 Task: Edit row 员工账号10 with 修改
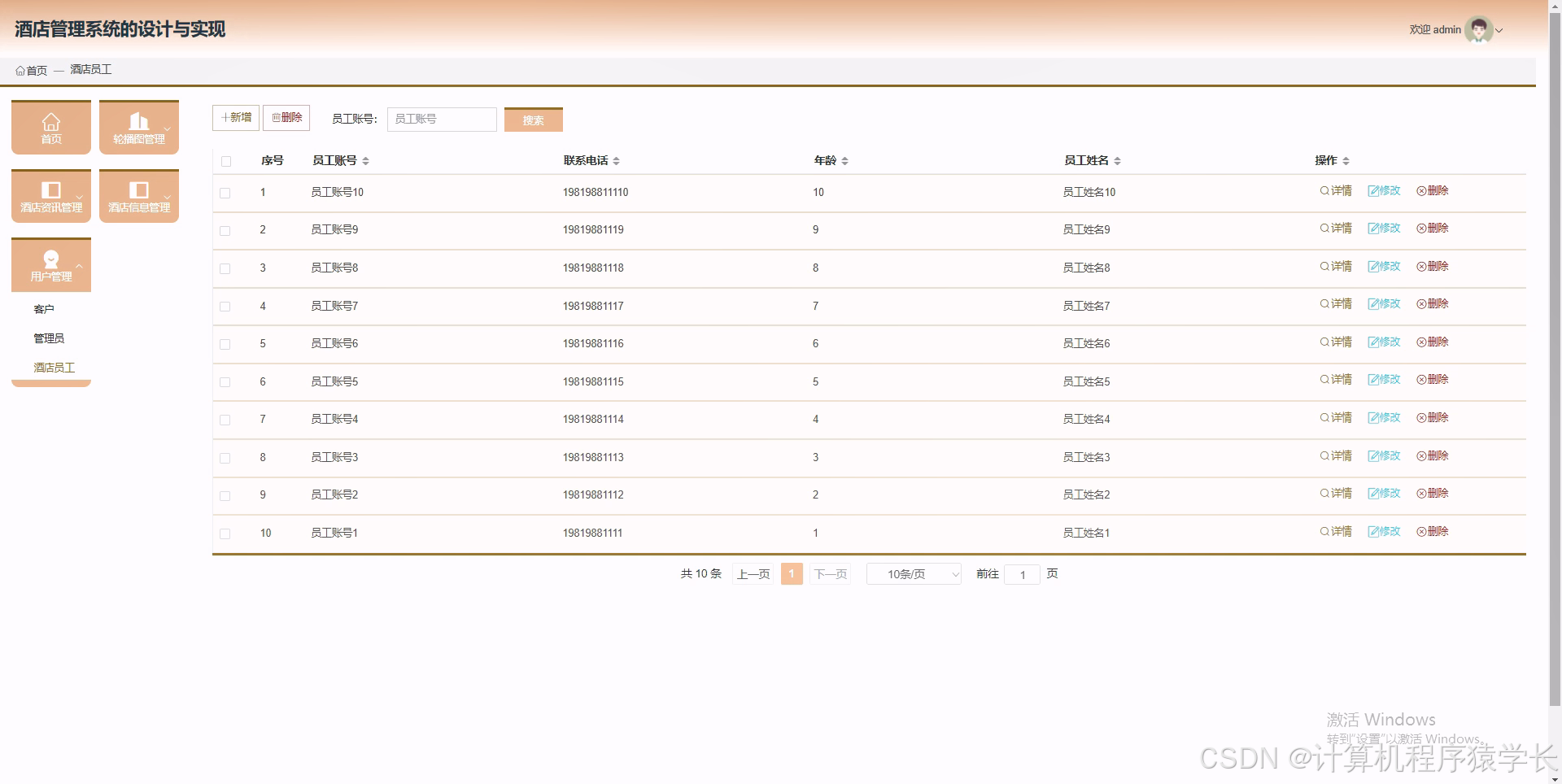pyautogui.click(x=1384, y=191)
